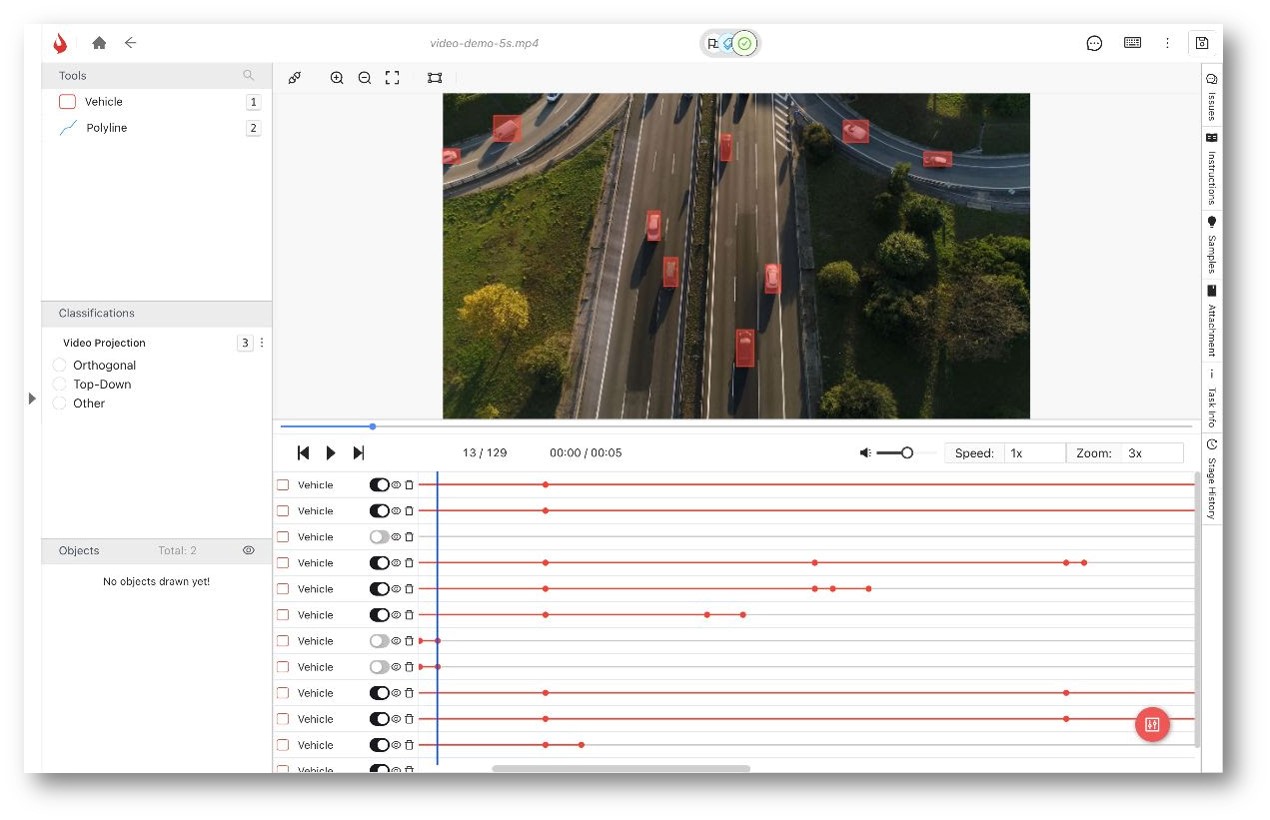Click the red filter settings floating button

(x=1151, y=725)
